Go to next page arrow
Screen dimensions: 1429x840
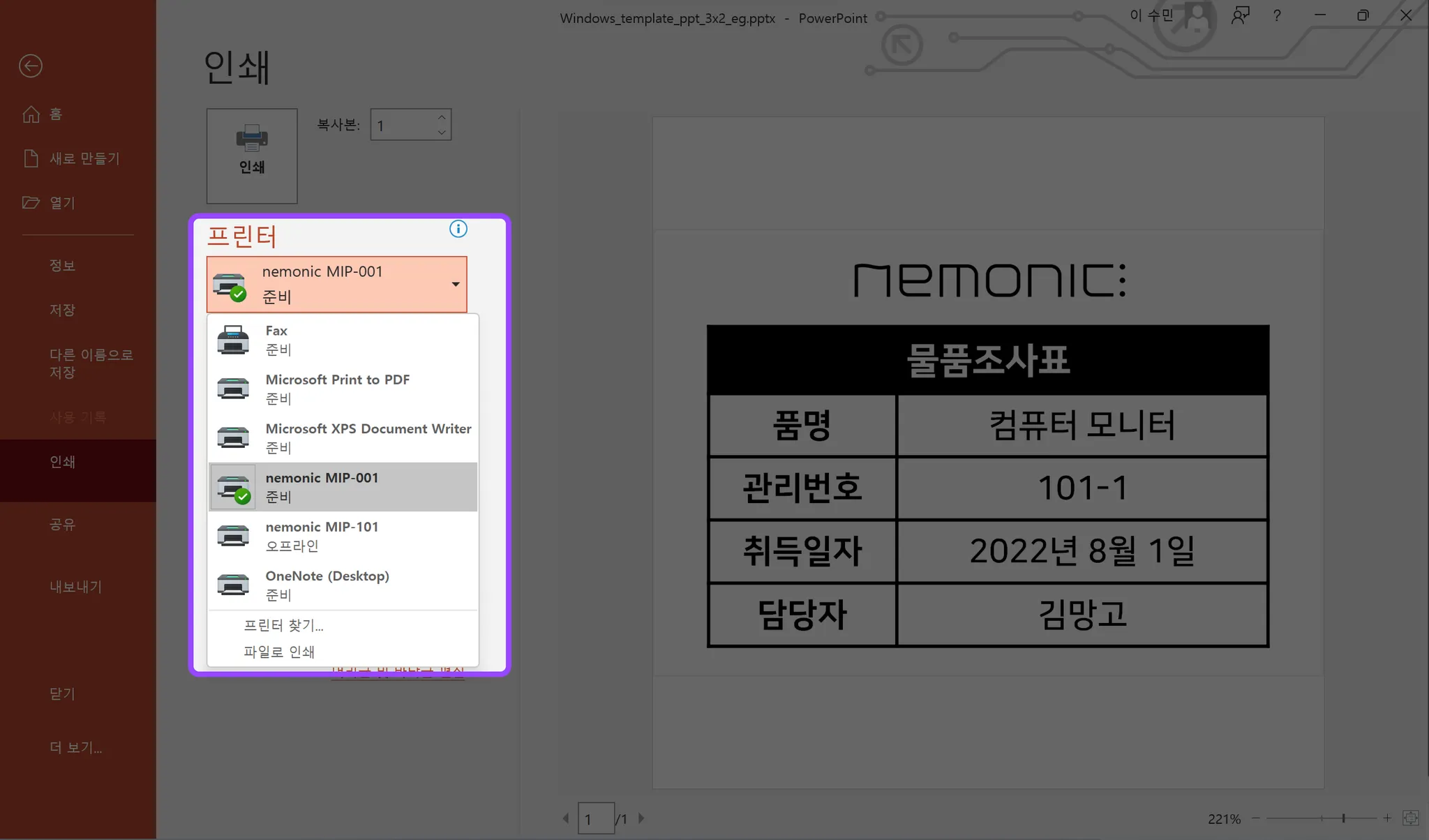[641, 818]
